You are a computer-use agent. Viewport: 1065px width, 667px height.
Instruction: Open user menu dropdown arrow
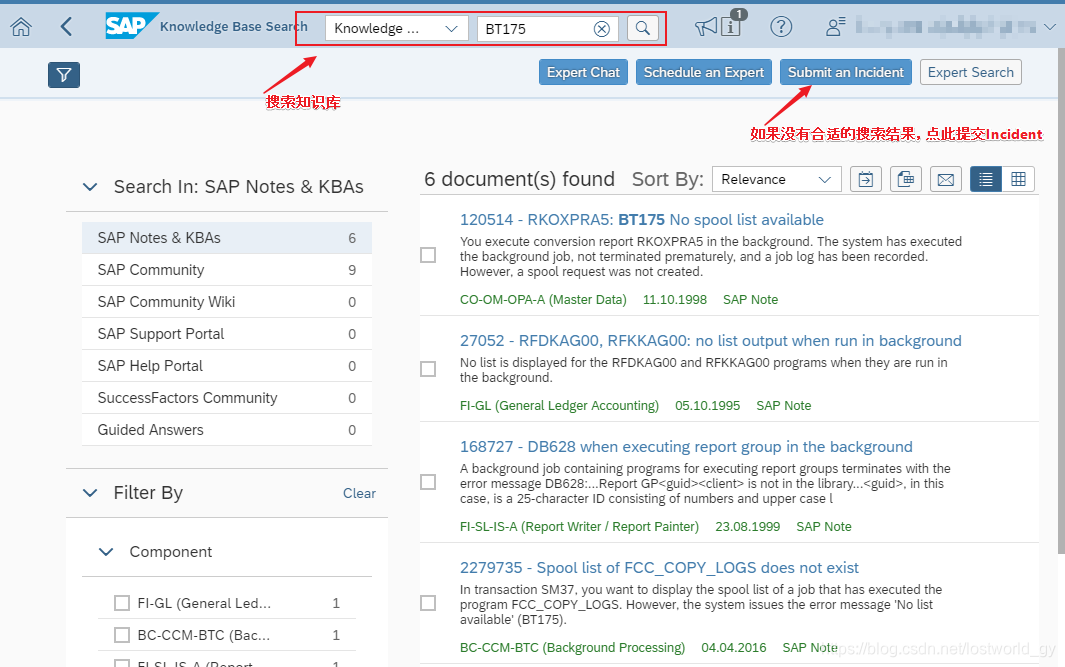point(1049,27)
